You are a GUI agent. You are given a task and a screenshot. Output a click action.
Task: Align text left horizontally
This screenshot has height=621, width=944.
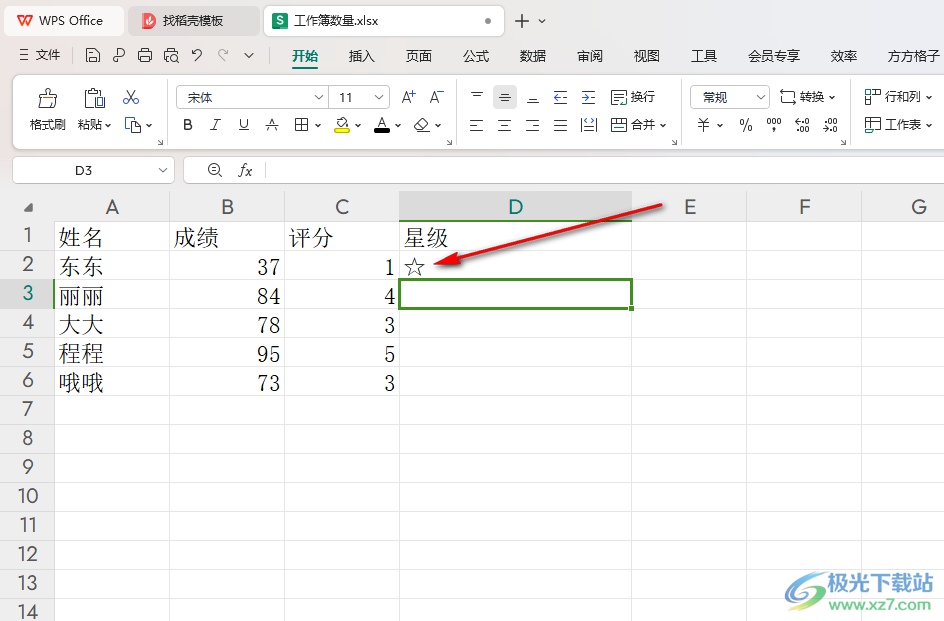pos(477,125)
